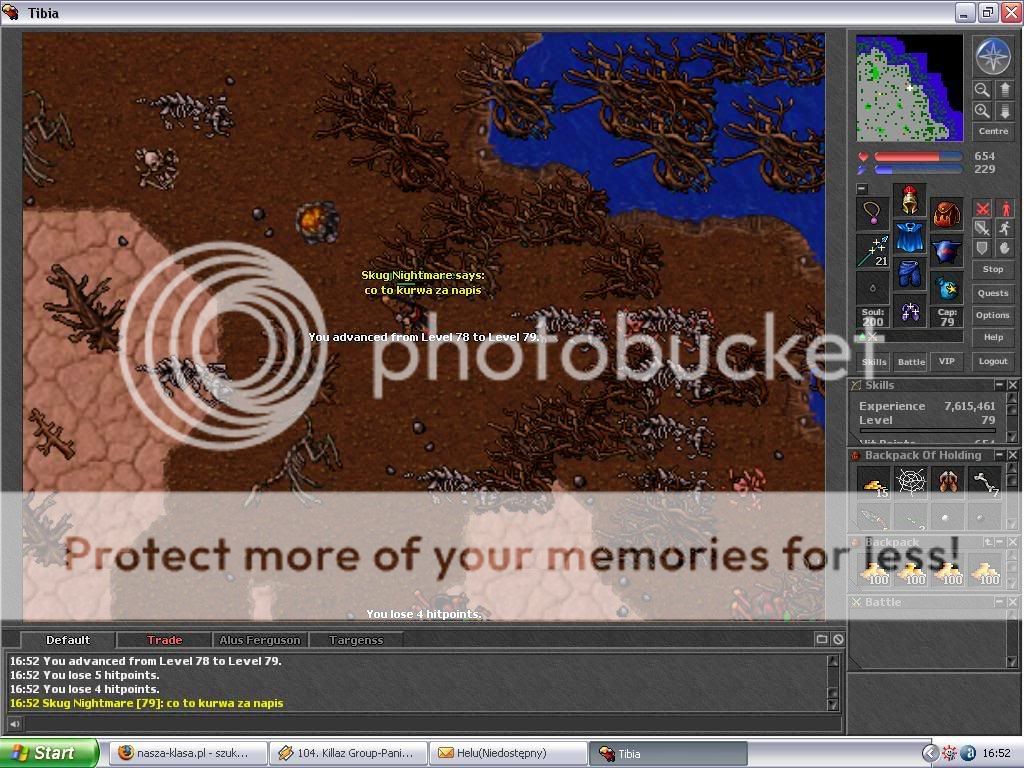Switch to Helu(Niedostępny) taskbar window
Viewport: 1024px width, 768px height.
(x=507, y=753)
